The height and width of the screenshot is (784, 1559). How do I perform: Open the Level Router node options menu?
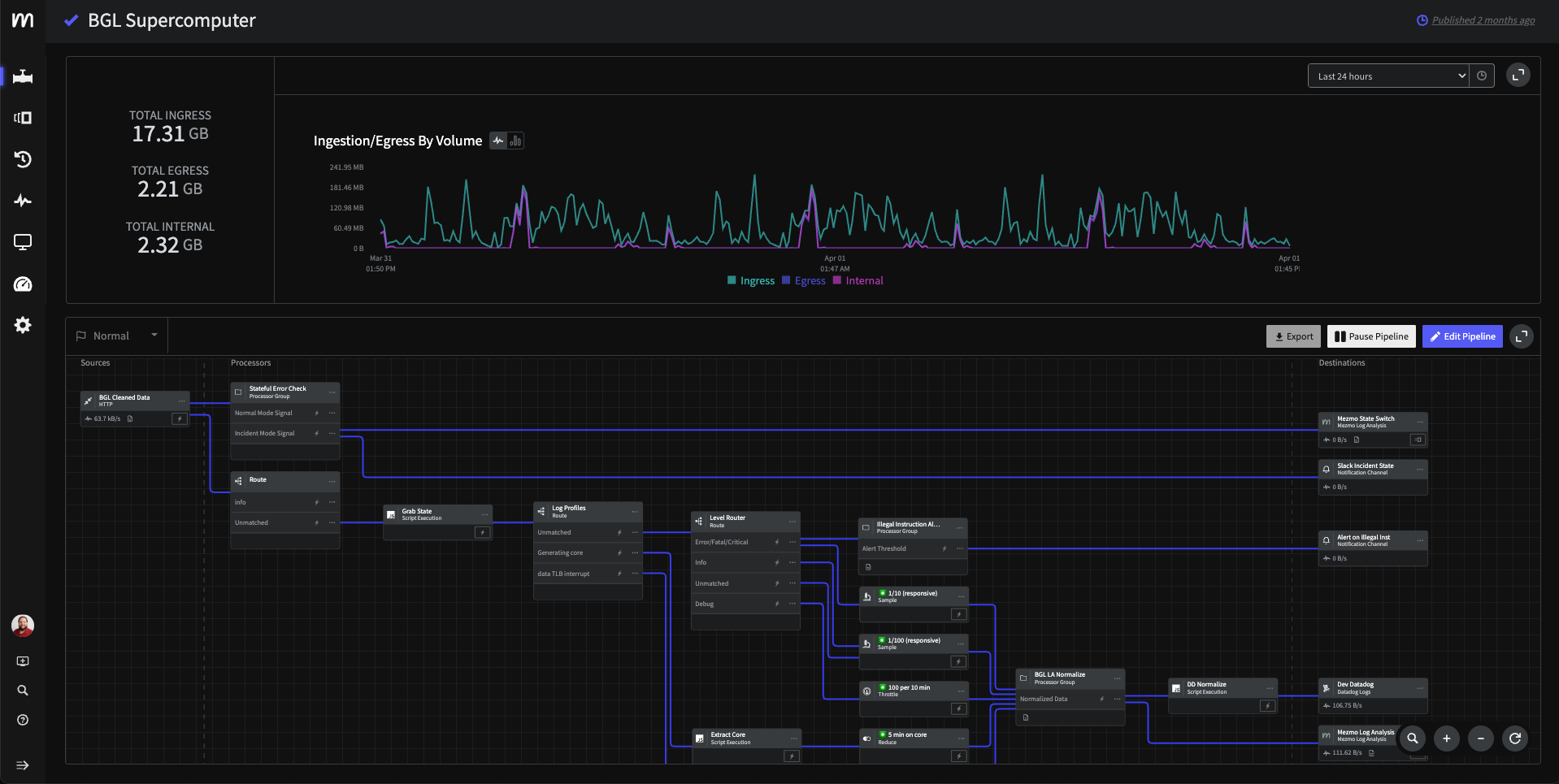pos(793,522)
